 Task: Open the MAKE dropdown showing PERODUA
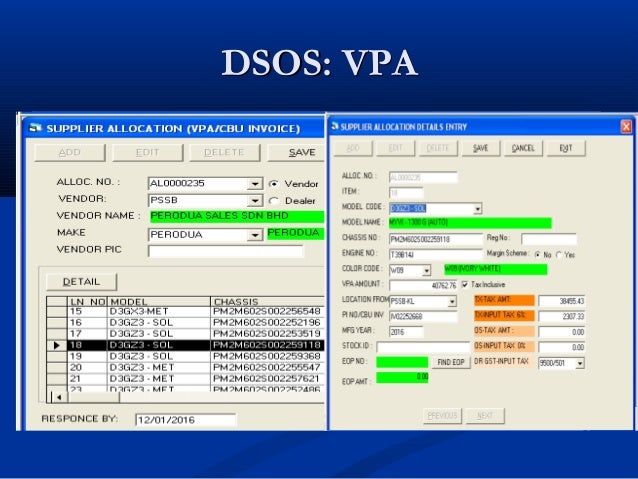pos(255,235)
